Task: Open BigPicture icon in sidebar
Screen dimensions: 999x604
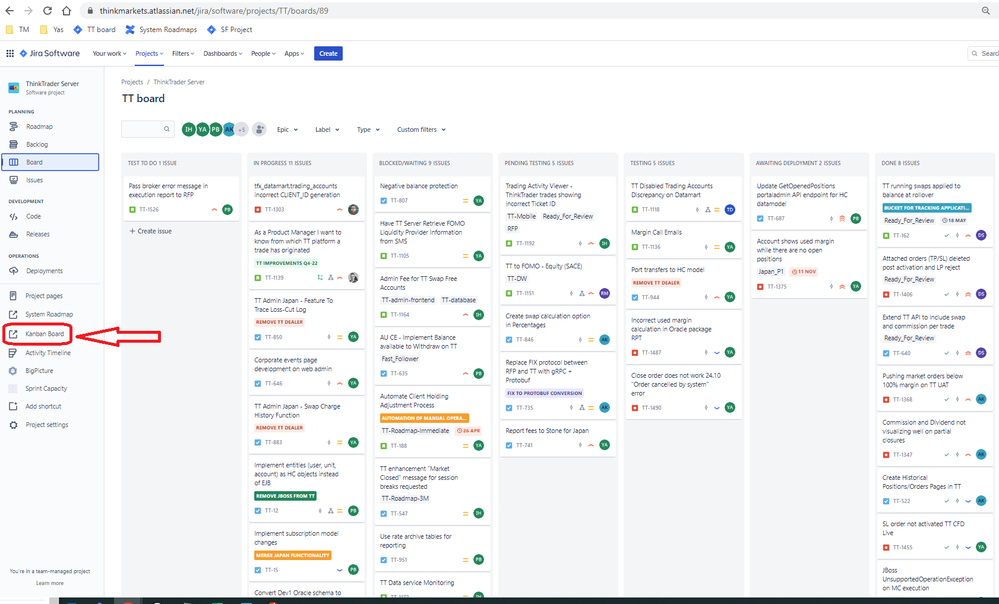Action: click(13, 371)
